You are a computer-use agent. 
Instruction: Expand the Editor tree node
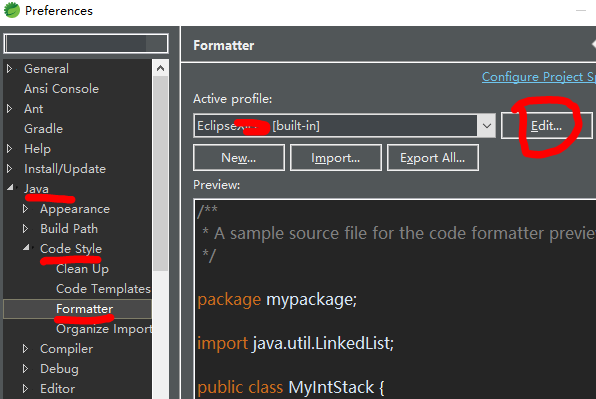point(25,388)
